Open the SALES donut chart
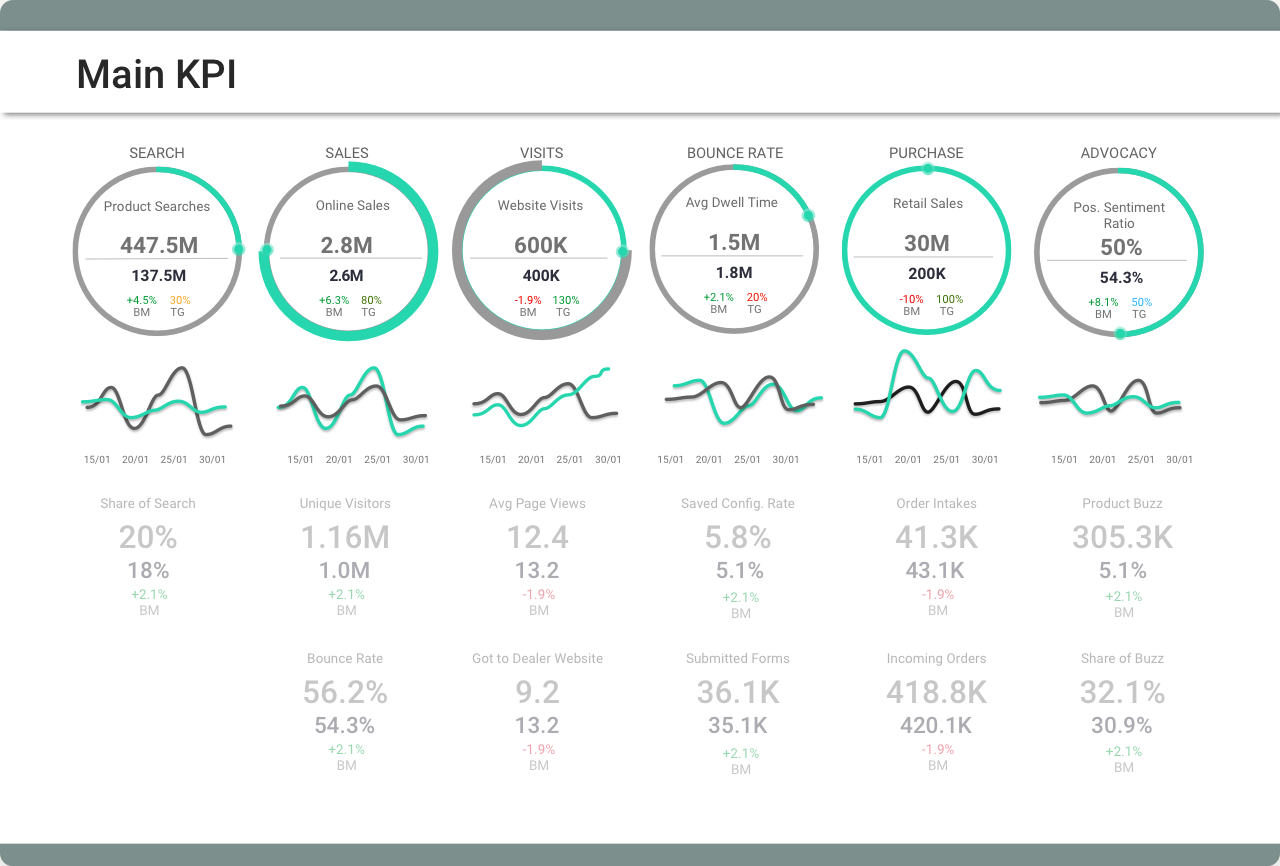 click(348, 250)
